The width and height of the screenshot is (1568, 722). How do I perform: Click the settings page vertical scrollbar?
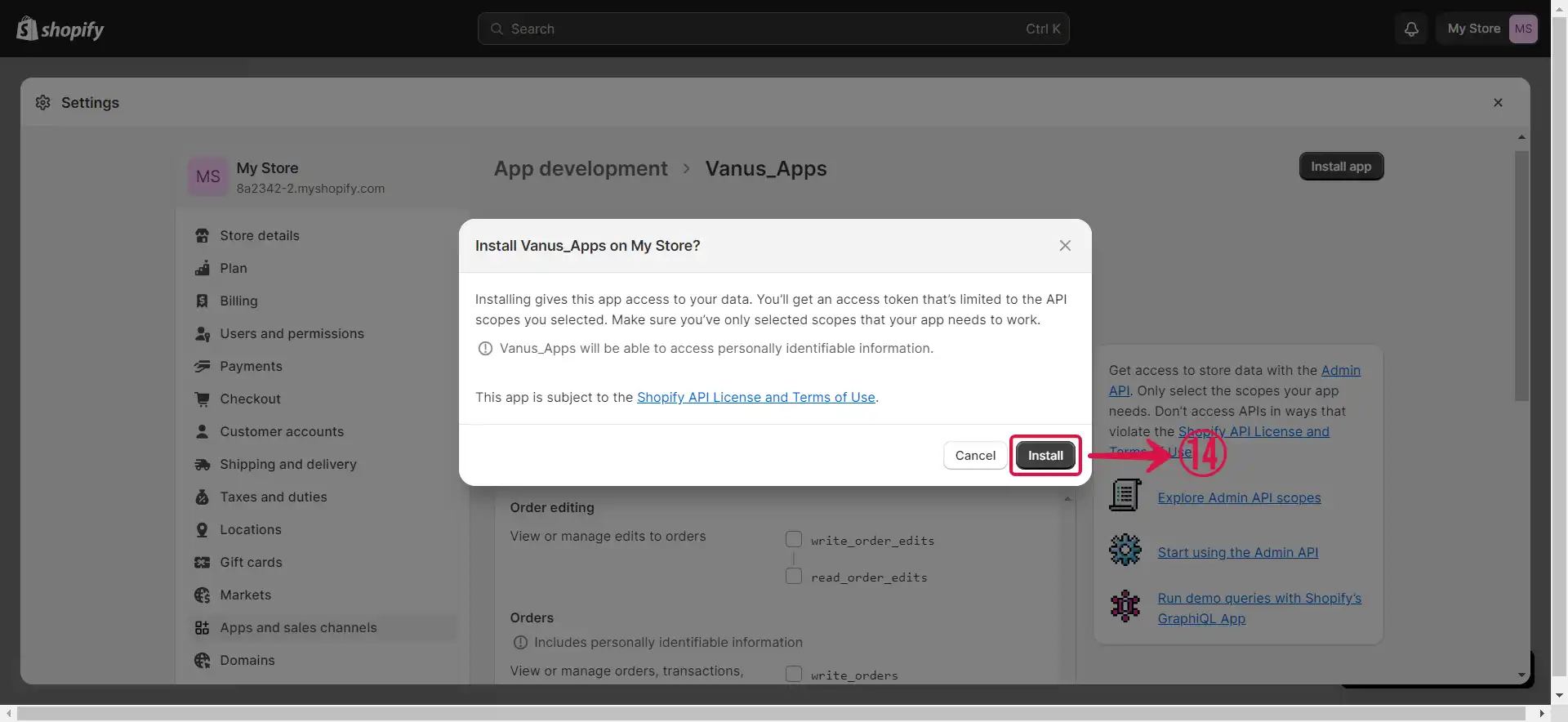click(x=1521, y=276)
